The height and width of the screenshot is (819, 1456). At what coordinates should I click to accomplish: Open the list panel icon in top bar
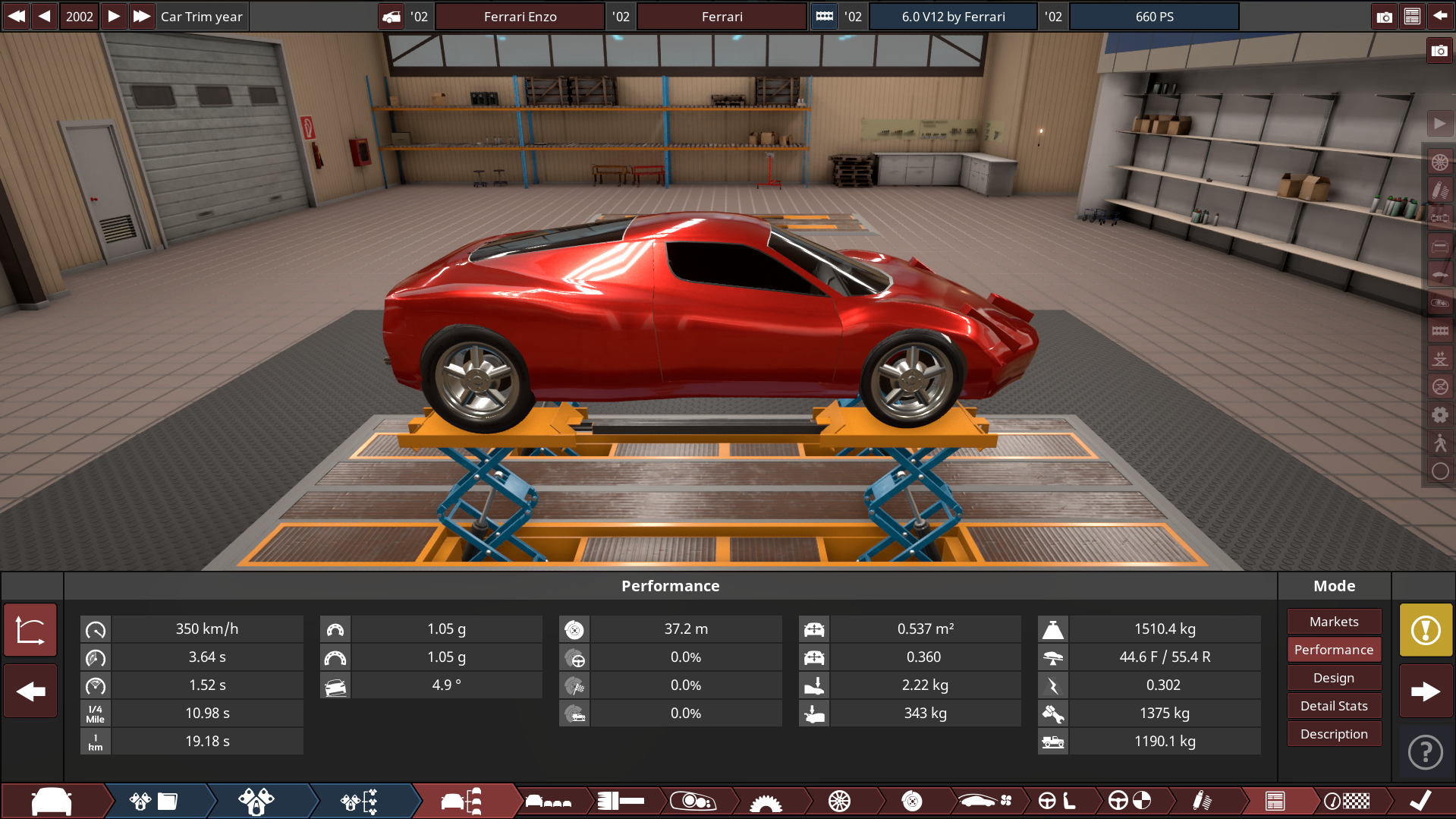point(1412,16)
